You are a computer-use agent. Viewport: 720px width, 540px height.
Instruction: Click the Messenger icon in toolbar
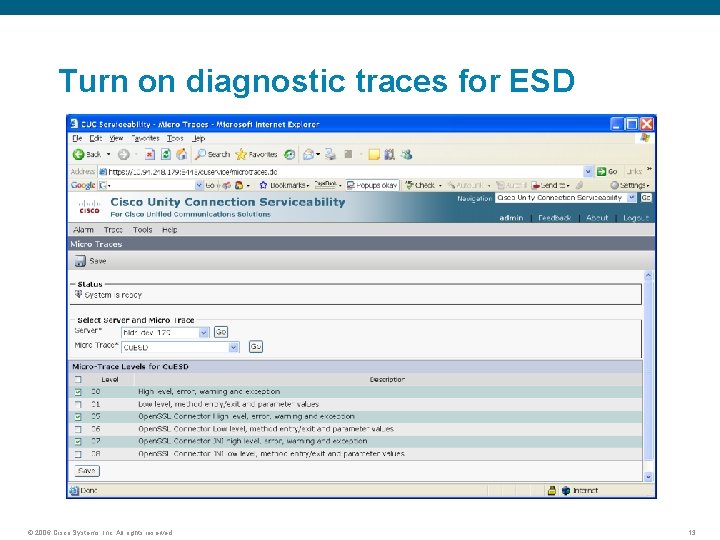[406, 155]
